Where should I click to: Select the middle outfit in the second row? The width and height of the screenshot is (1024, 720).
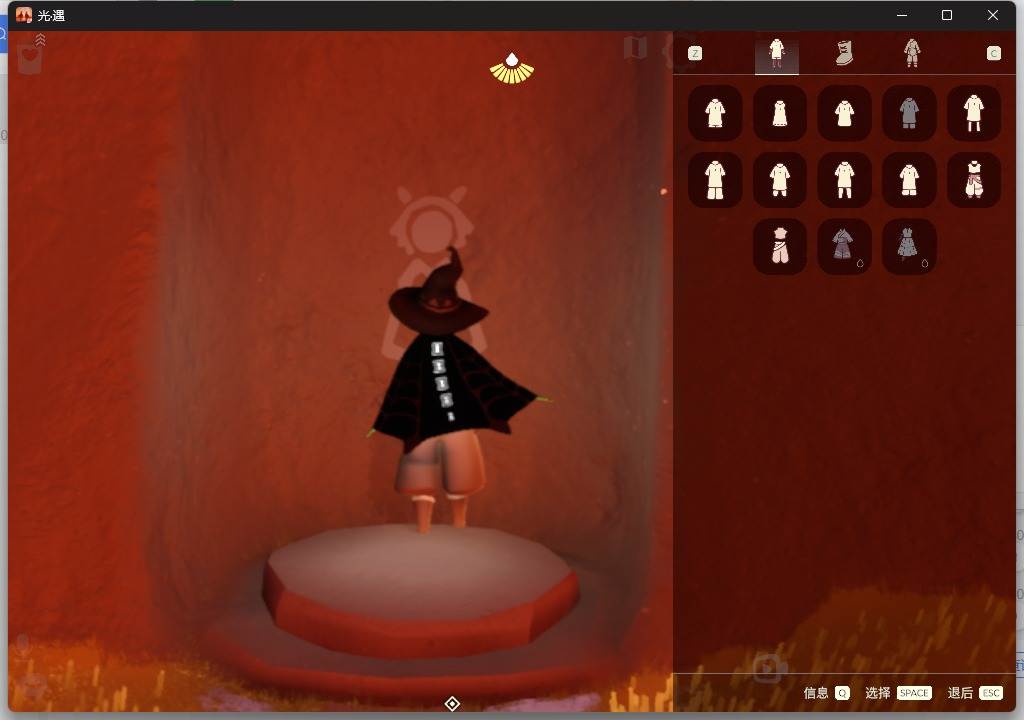point(844,180)
